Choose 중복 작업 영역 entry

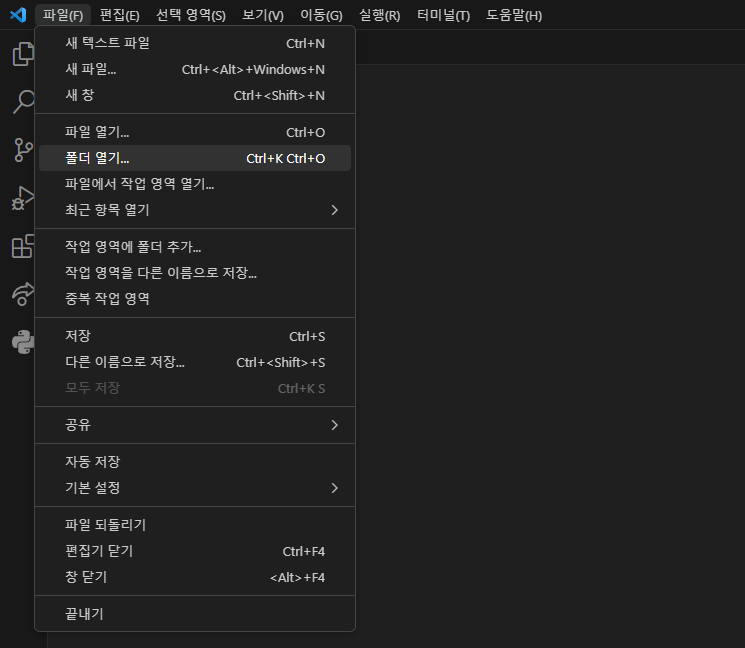[195, 299]
